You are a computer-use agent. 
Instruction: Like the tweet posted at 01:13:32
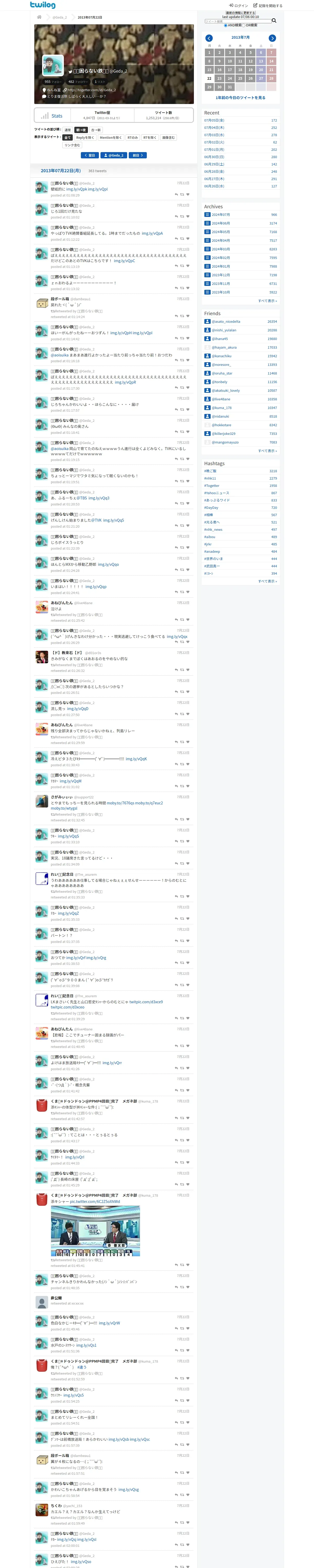click(188, 289)
